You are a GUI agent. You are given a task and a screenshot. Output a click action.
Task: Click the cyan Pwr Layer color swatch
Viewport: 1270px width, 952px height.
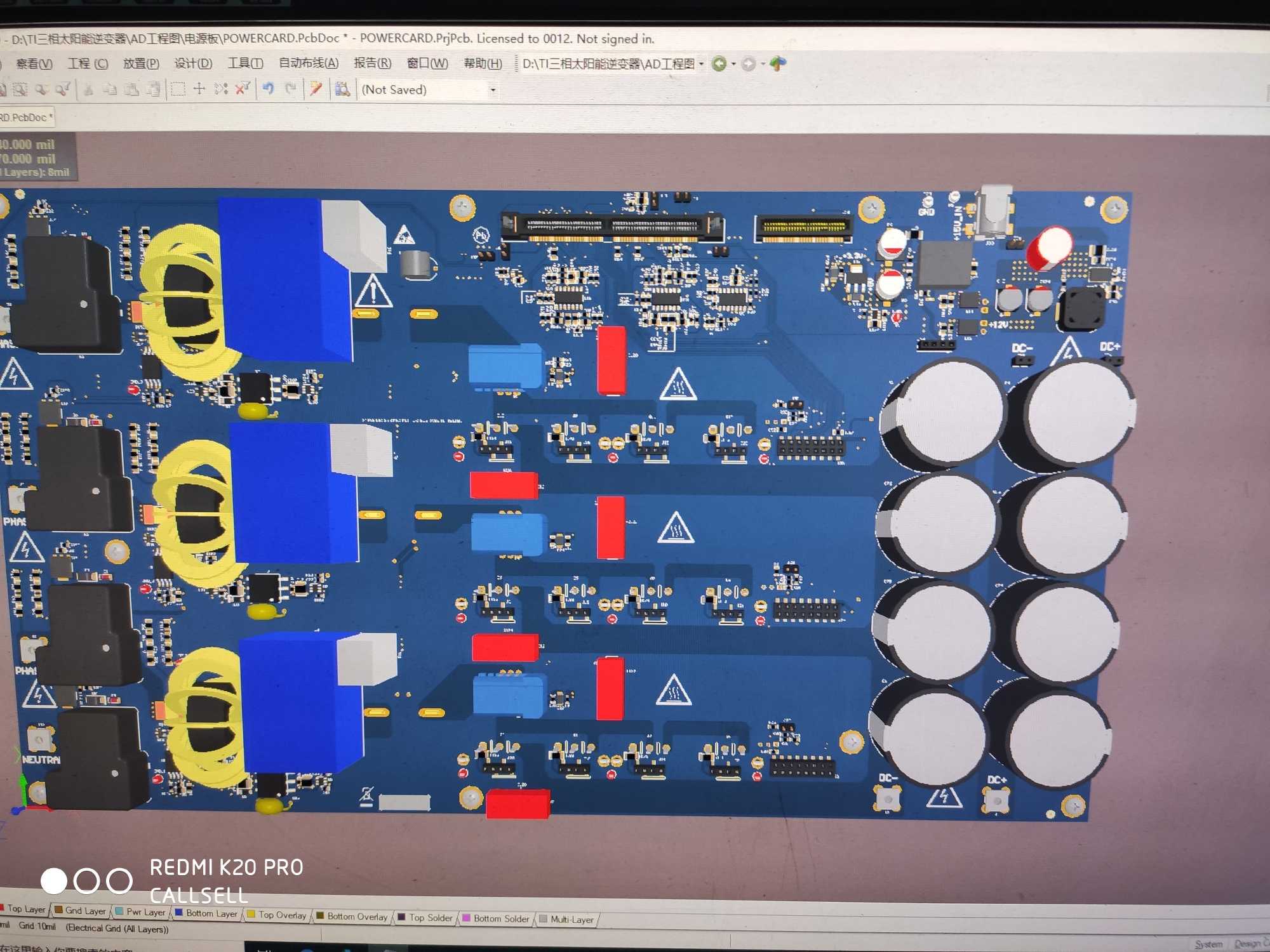[x=119, y=911]
